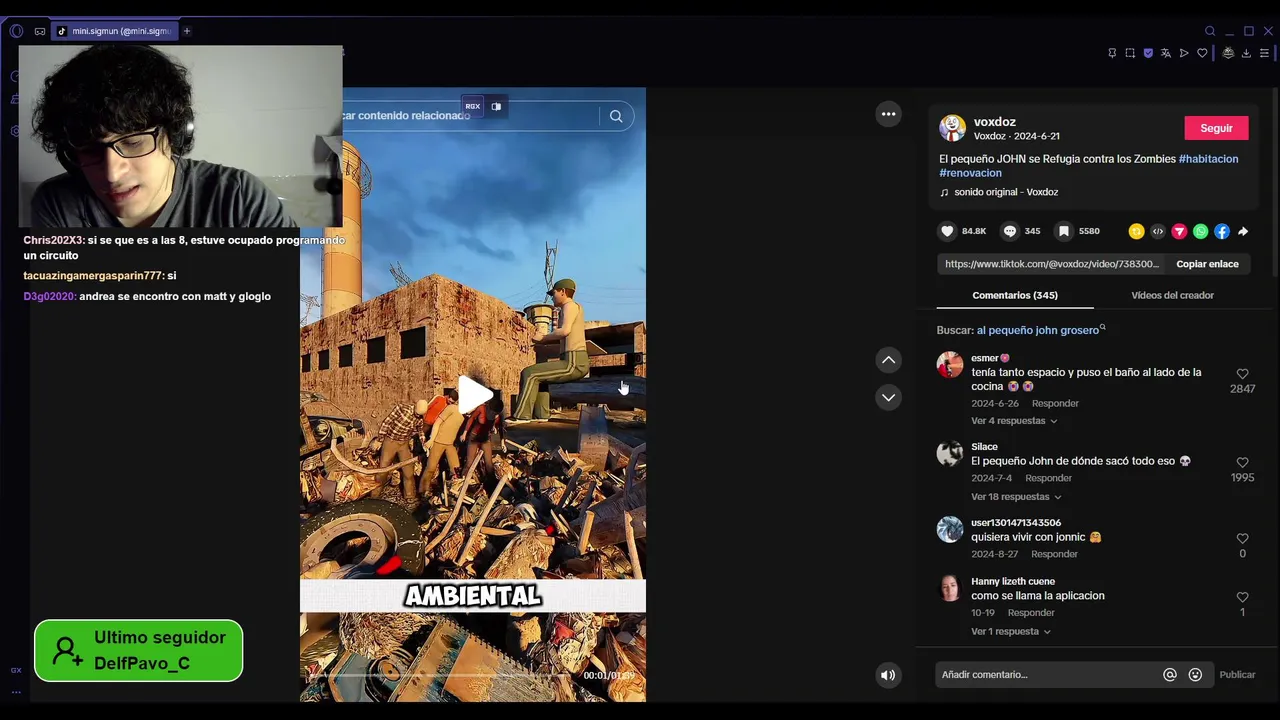Open the emoji picker icon
1280x720 pixels.
coord(1195,675)
